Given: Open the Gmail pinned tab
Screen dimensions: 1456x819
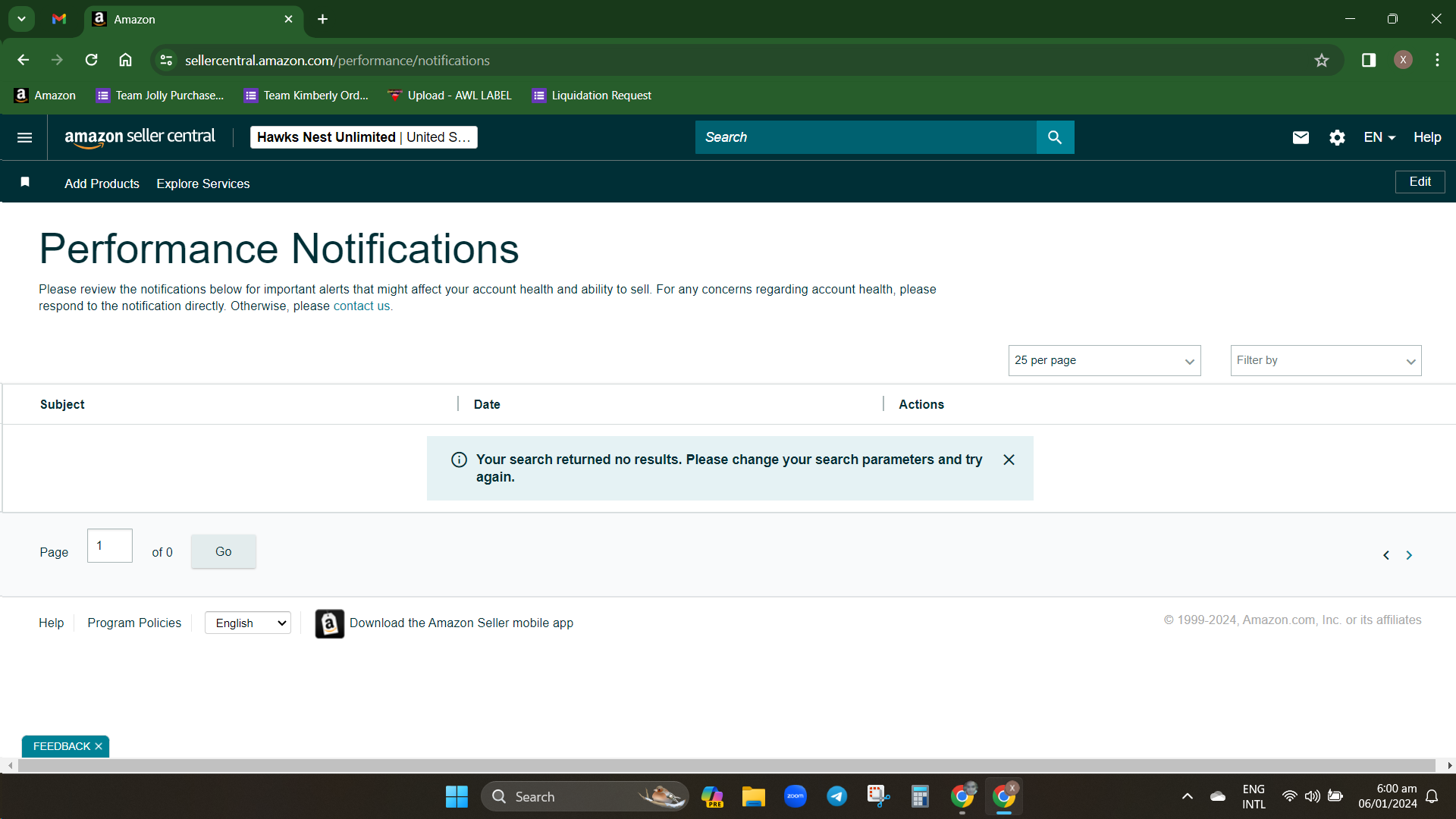Looking at the screenshot, I should (x=59, y=19).
